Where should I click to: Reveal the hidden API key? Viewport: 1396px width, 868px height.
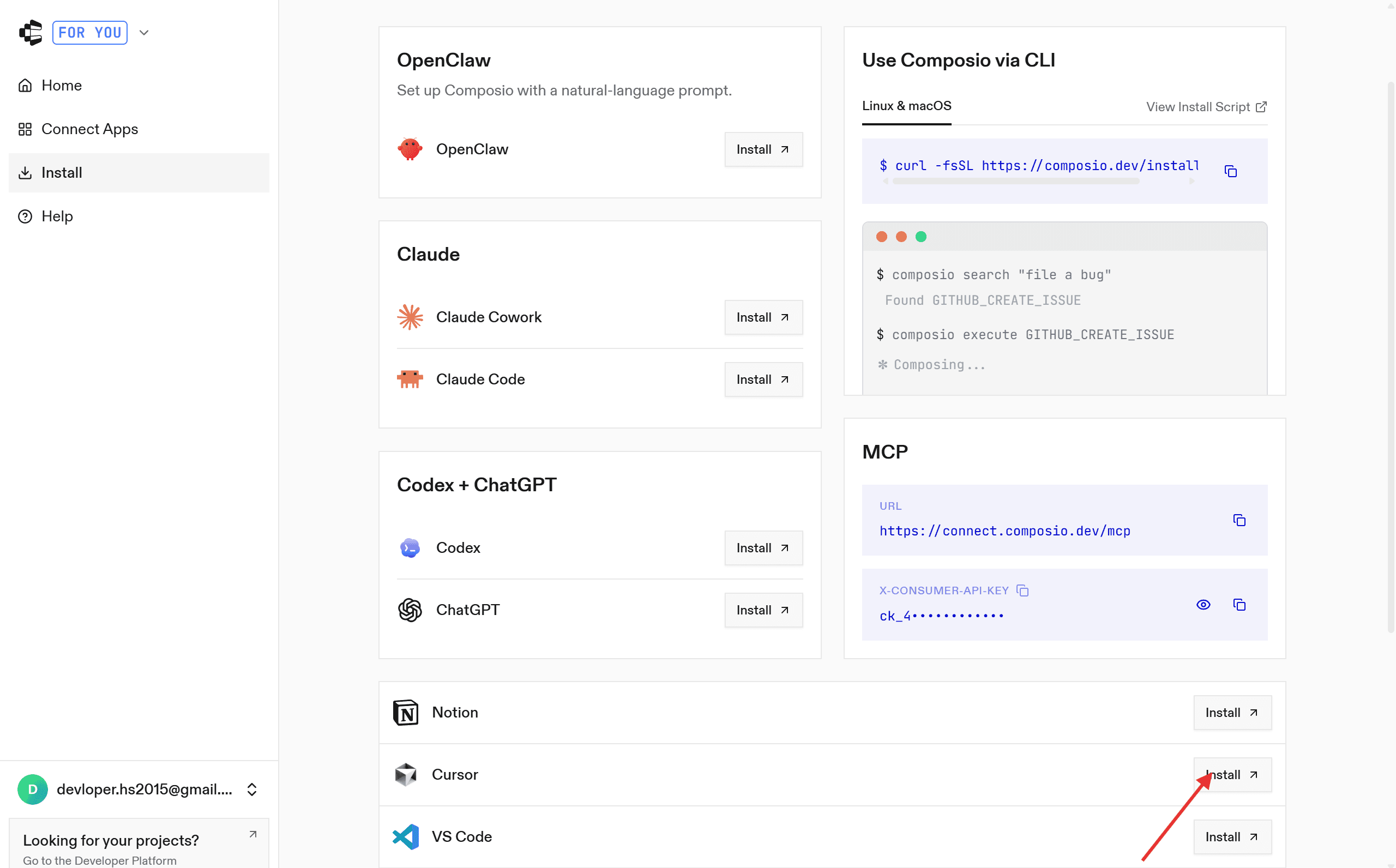1203,605
